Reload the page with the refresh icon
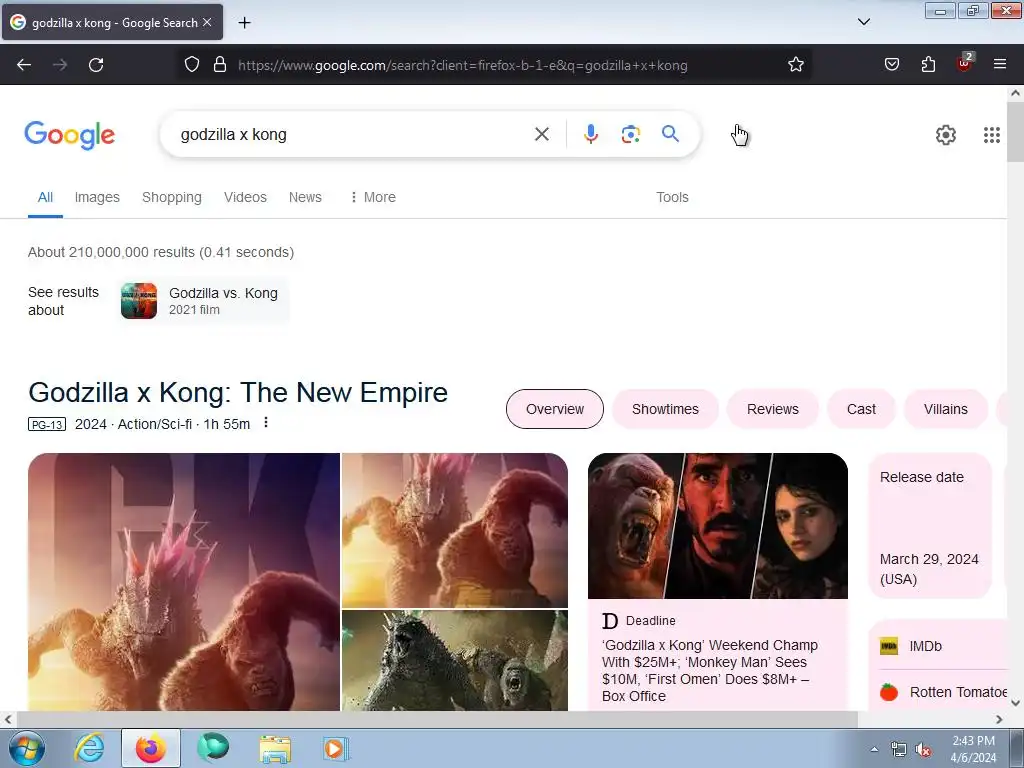Viewport: 1024px width, 768px height. click(x=96, y=65)
